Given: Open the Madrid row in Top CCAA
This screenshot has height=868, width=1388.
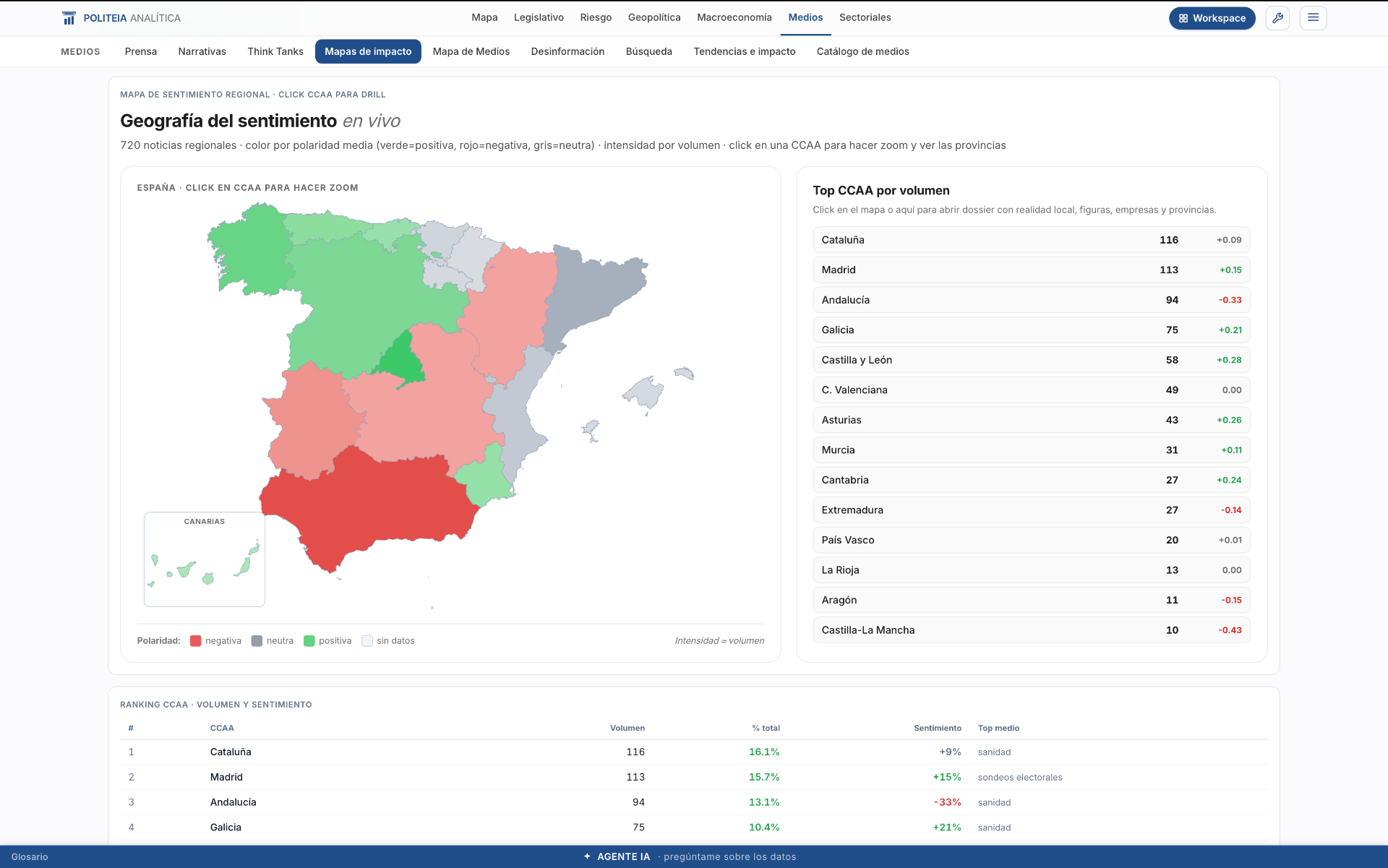Looking at the screenshot, I should 1032,270.
